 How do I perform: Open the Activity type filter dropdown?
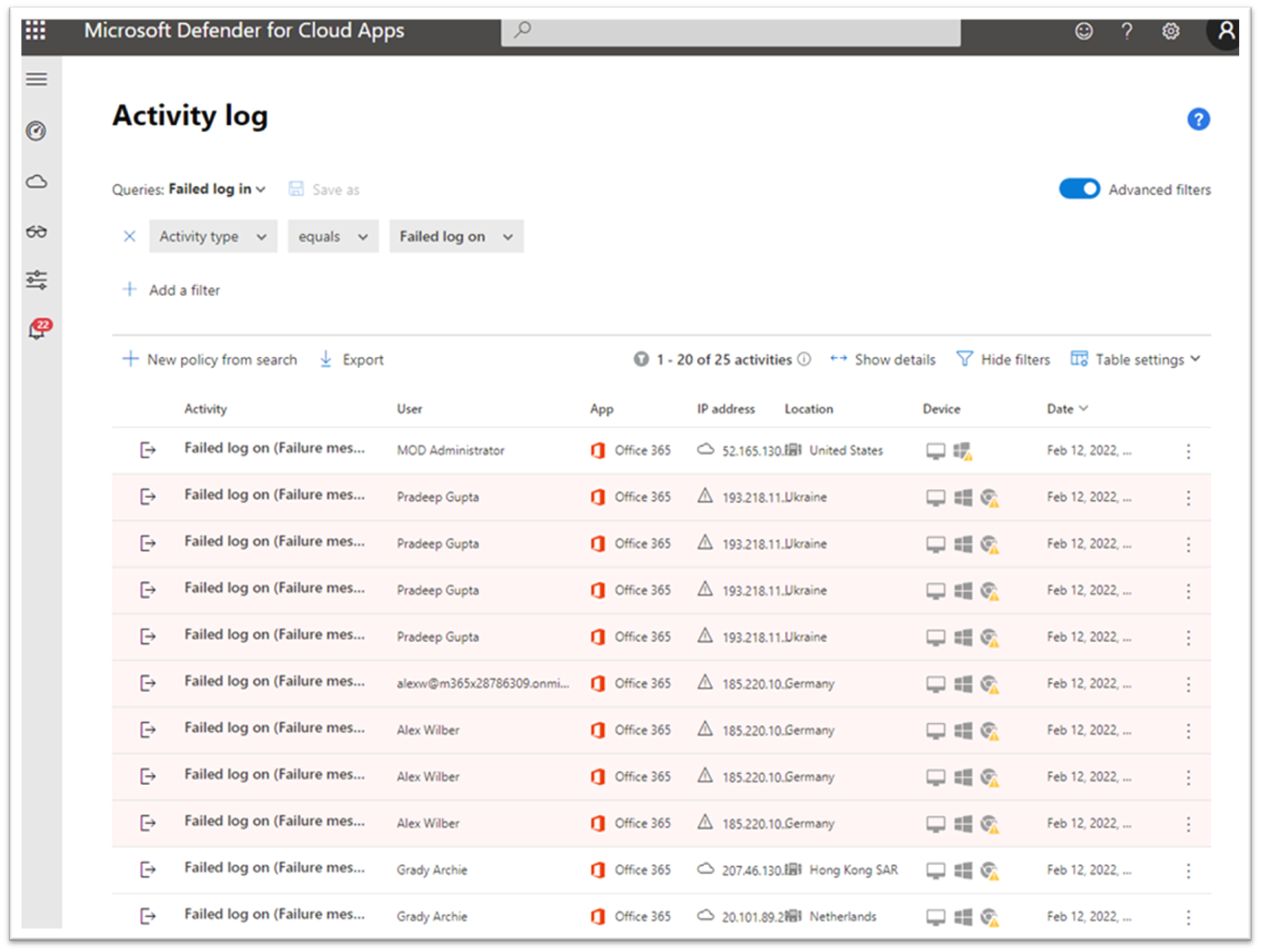click(213, 237)
